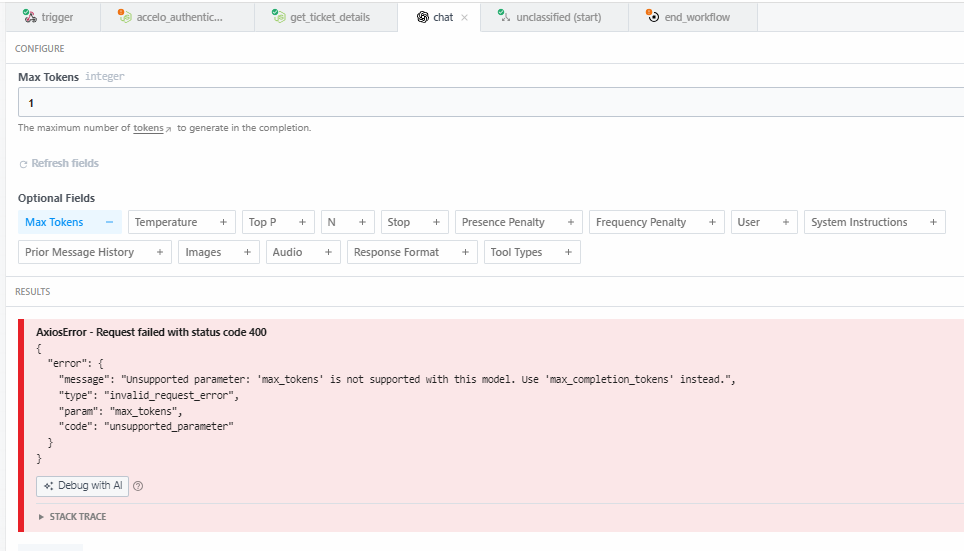This screenshot has height=551, width=964.
Task: Click plus icon on System Instructions chip
Action: [933, 222]
